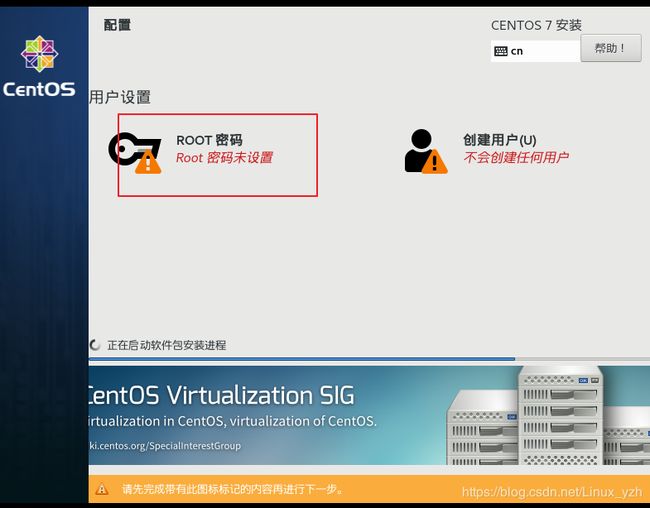Image resolution: width=650 pixels, height=508 pixels.
Task: Select the 创建用户(U) heading
Action: (500, 140)
